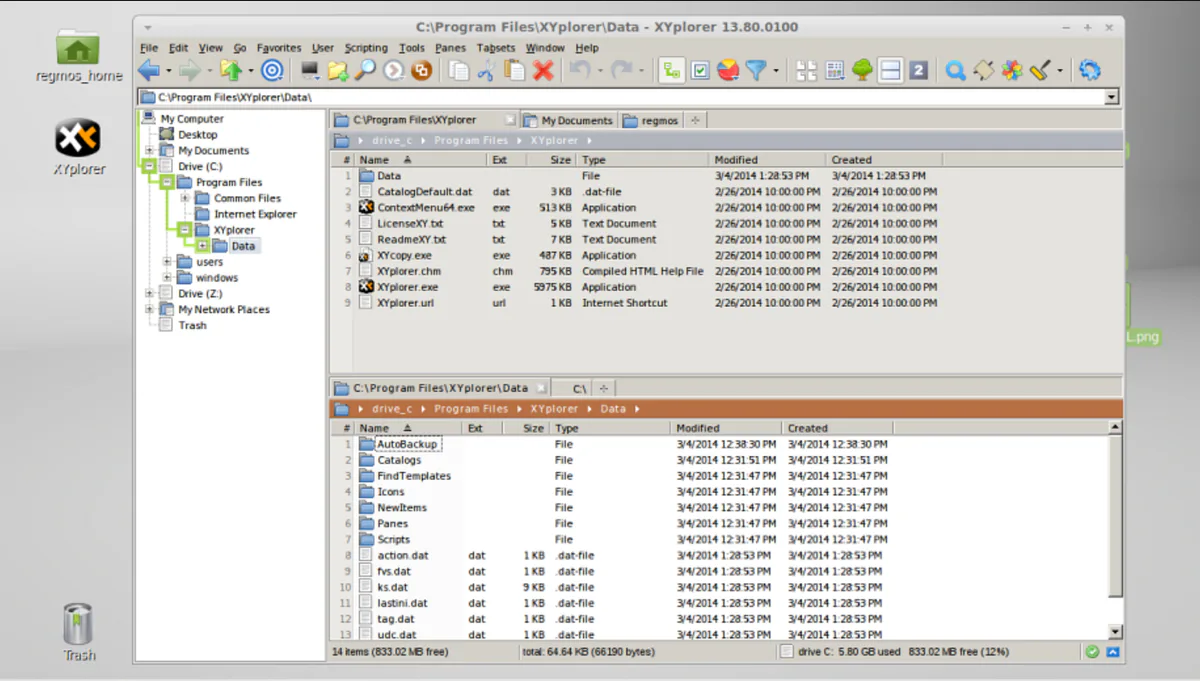The height and width of the screenshot is (681, 1200).
Task: Toggle Pane 2 with the '2' icon
Action: [918, 70]
